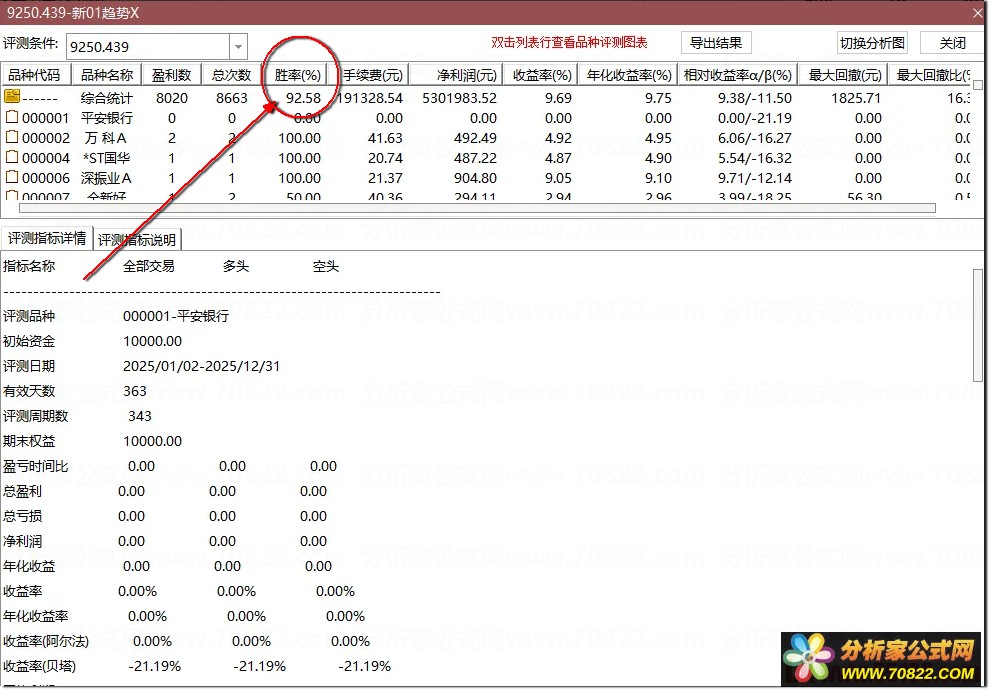Click the 初始资金 label

coord(29,341)
